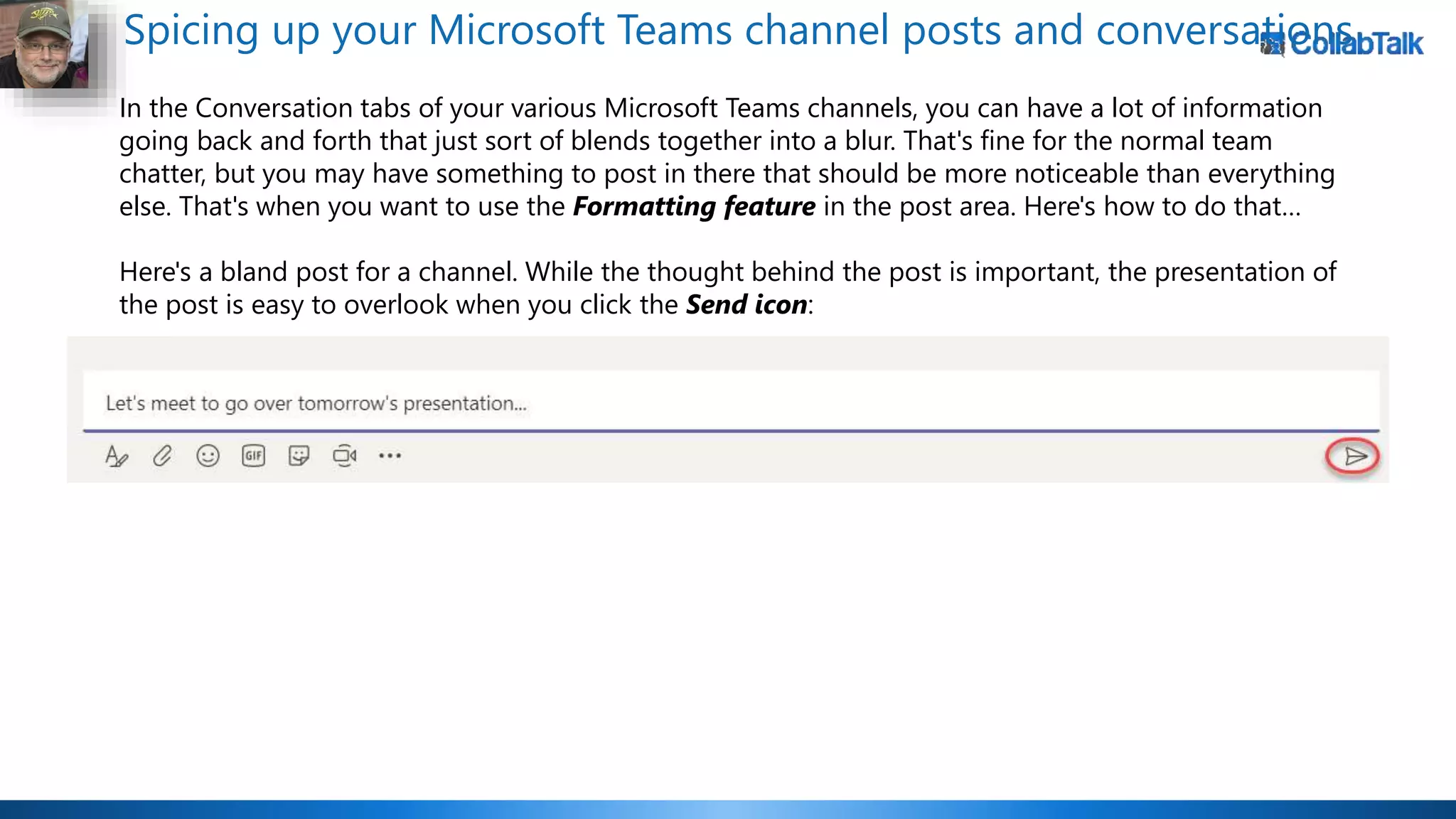Click the CollabTalk logo
Viewport: 1456px width, 819px height.
coord(1342,44)
